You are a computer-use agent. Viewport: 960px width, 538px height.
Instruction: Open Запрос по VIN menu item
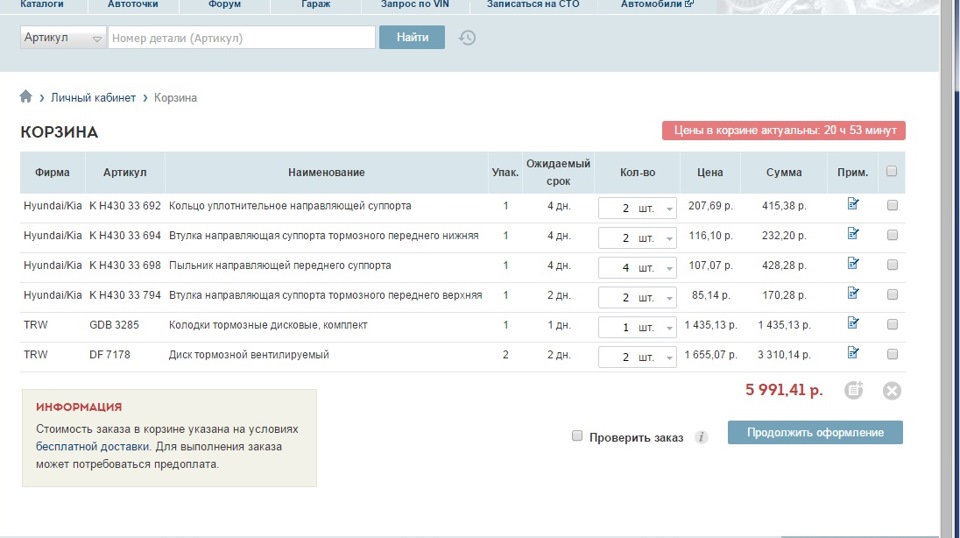click(x=414, y=4)
